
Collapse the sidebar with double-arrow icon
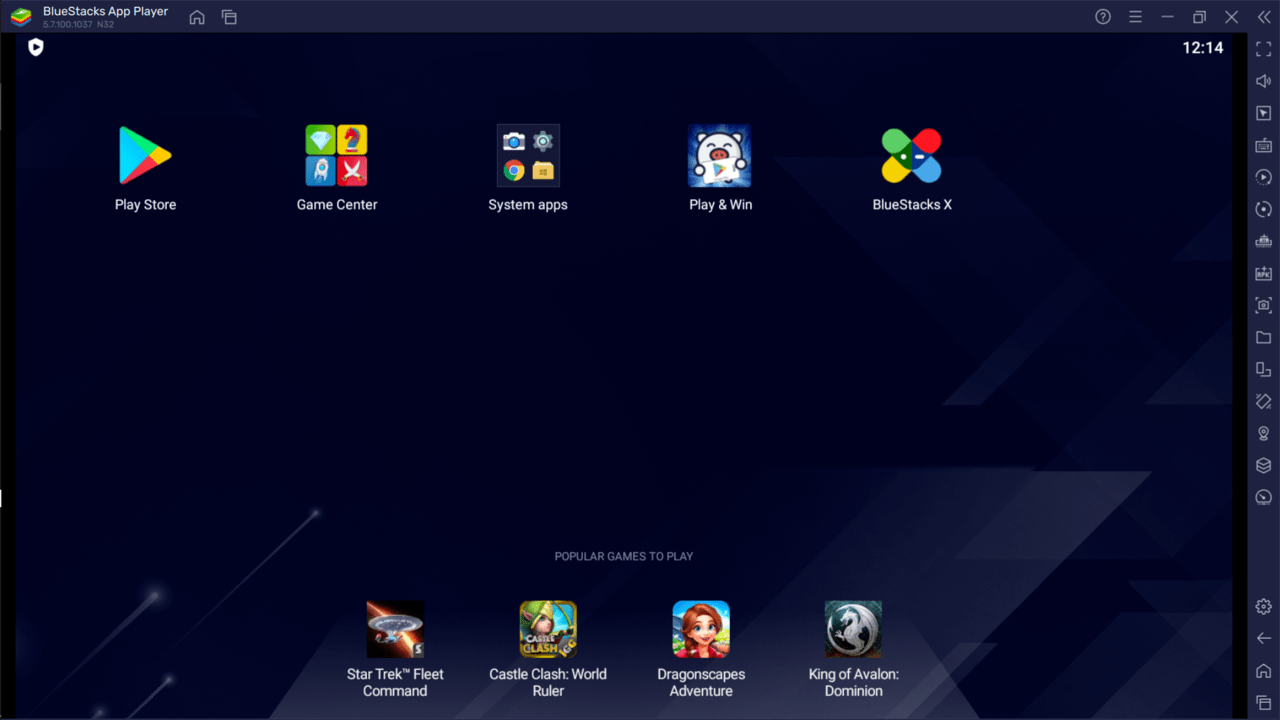1263,17
